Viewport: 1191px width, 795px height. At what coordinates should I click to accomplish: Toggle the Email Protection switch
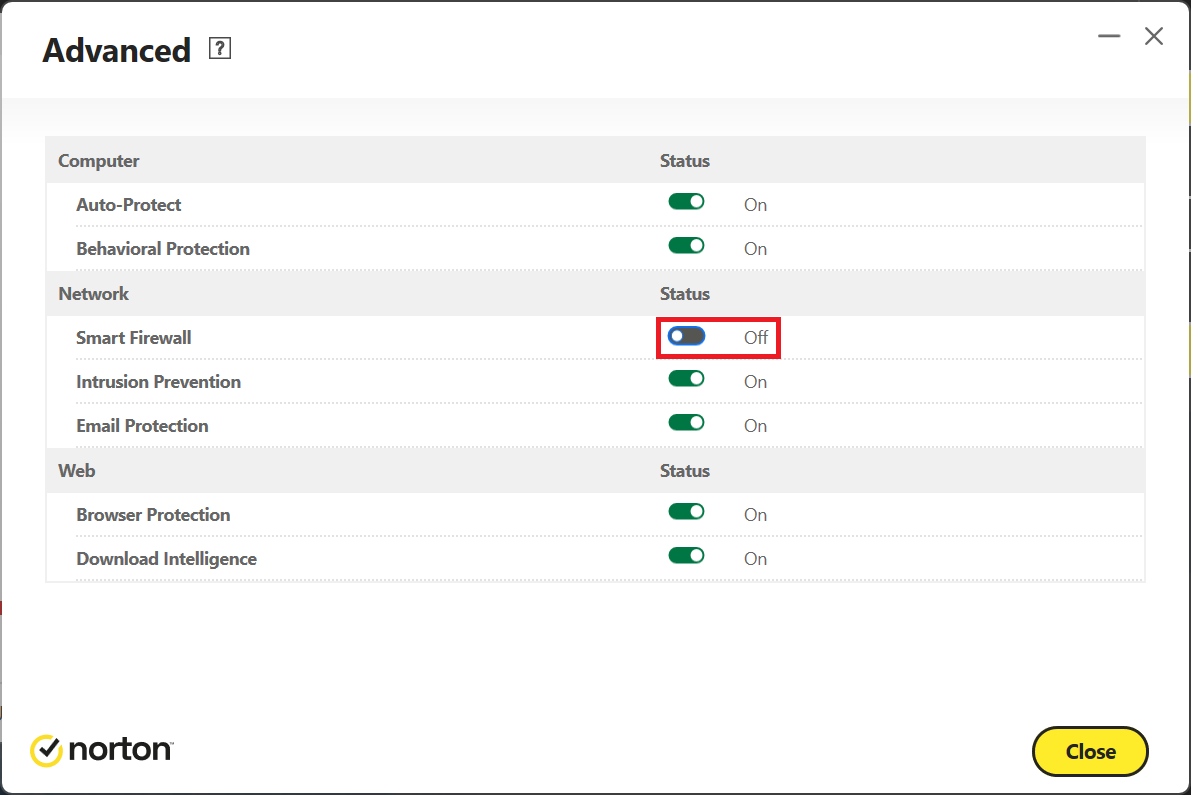[686, 423]
